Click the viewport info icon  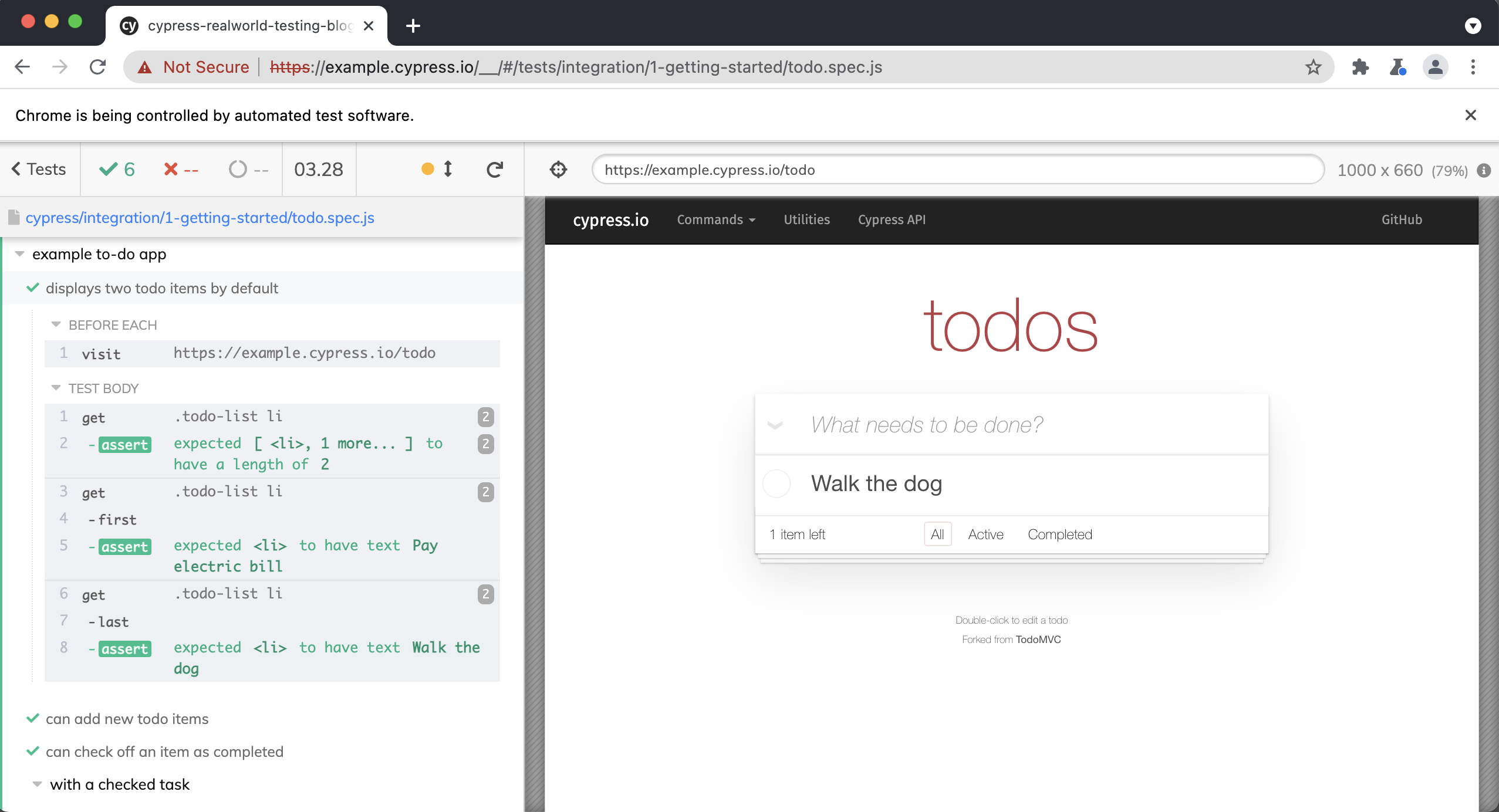pos(1484,170)
